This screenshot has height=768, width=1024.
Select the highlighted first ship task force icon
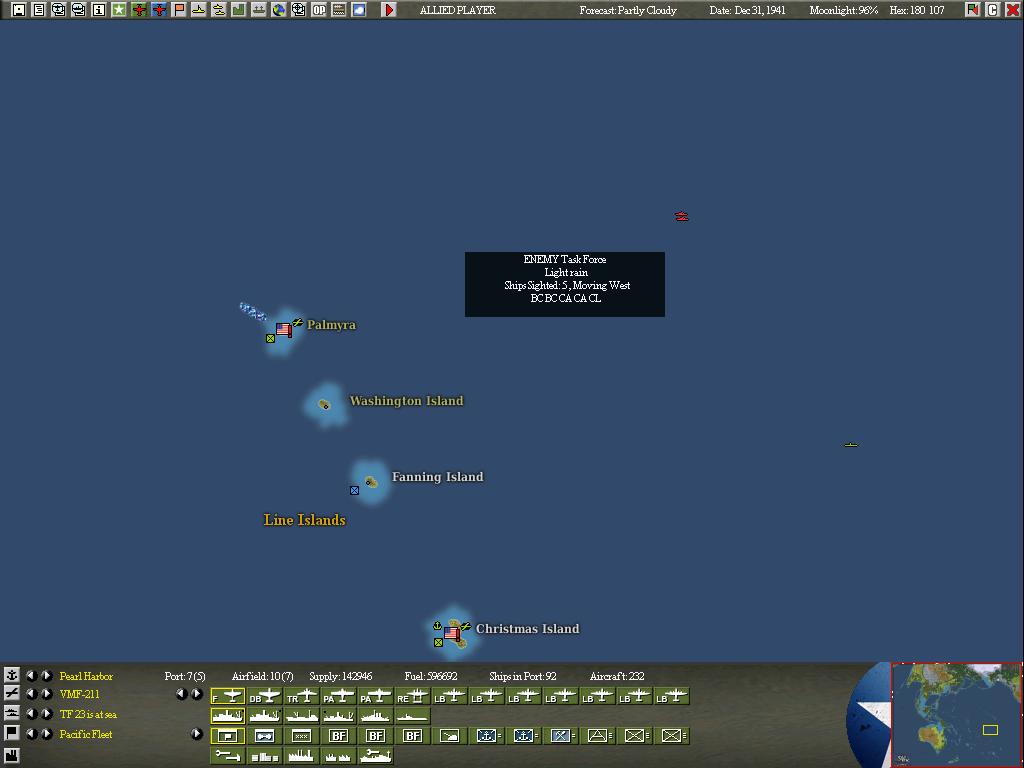228,716
